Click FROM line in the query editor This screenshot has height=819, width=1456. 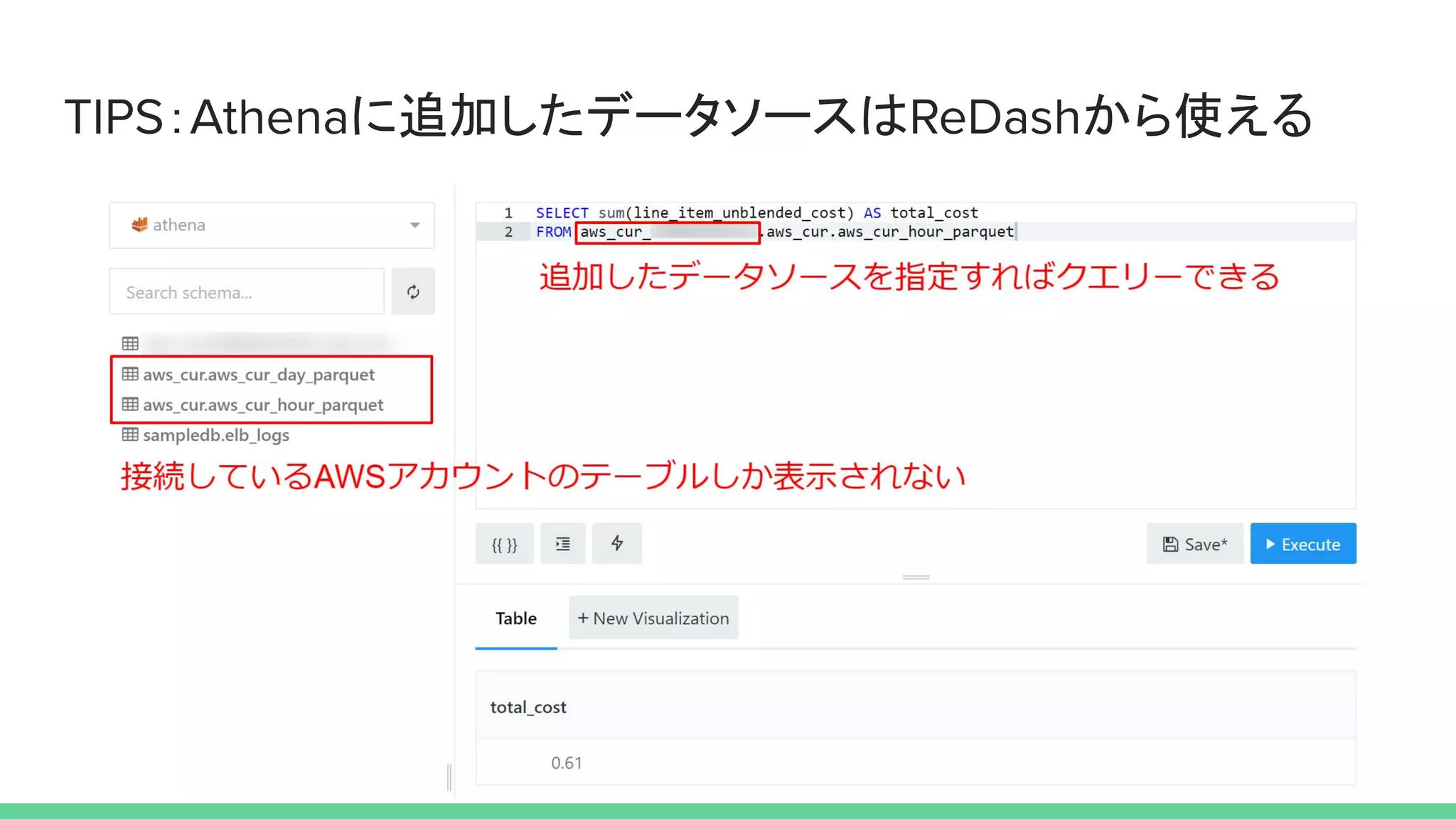click(916, 232)
